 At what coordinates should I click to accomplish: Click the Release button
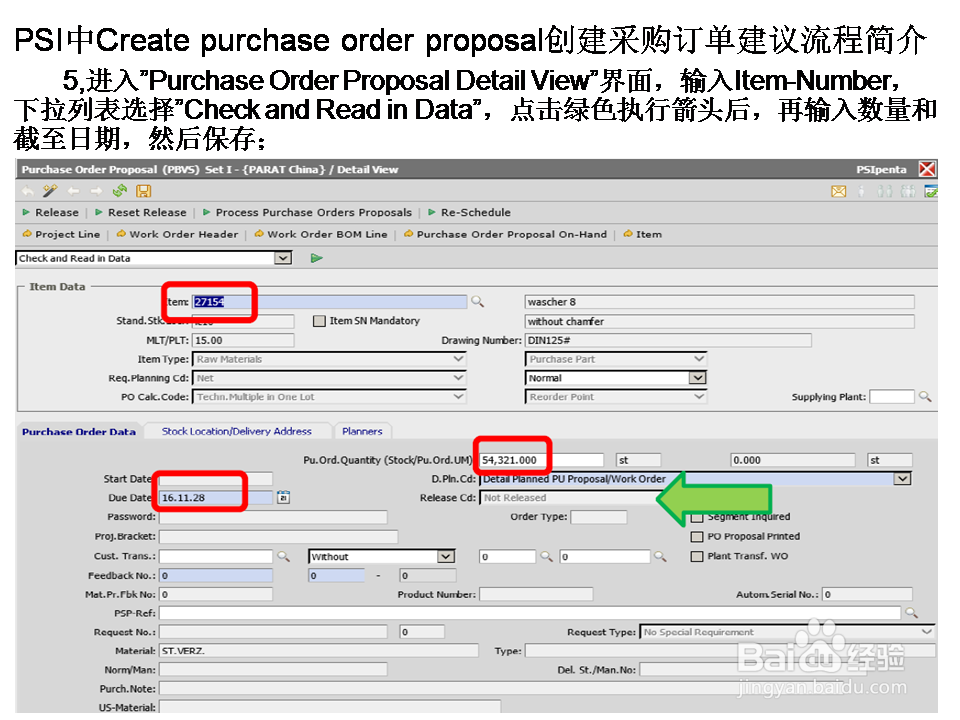(x=55, y=212)
